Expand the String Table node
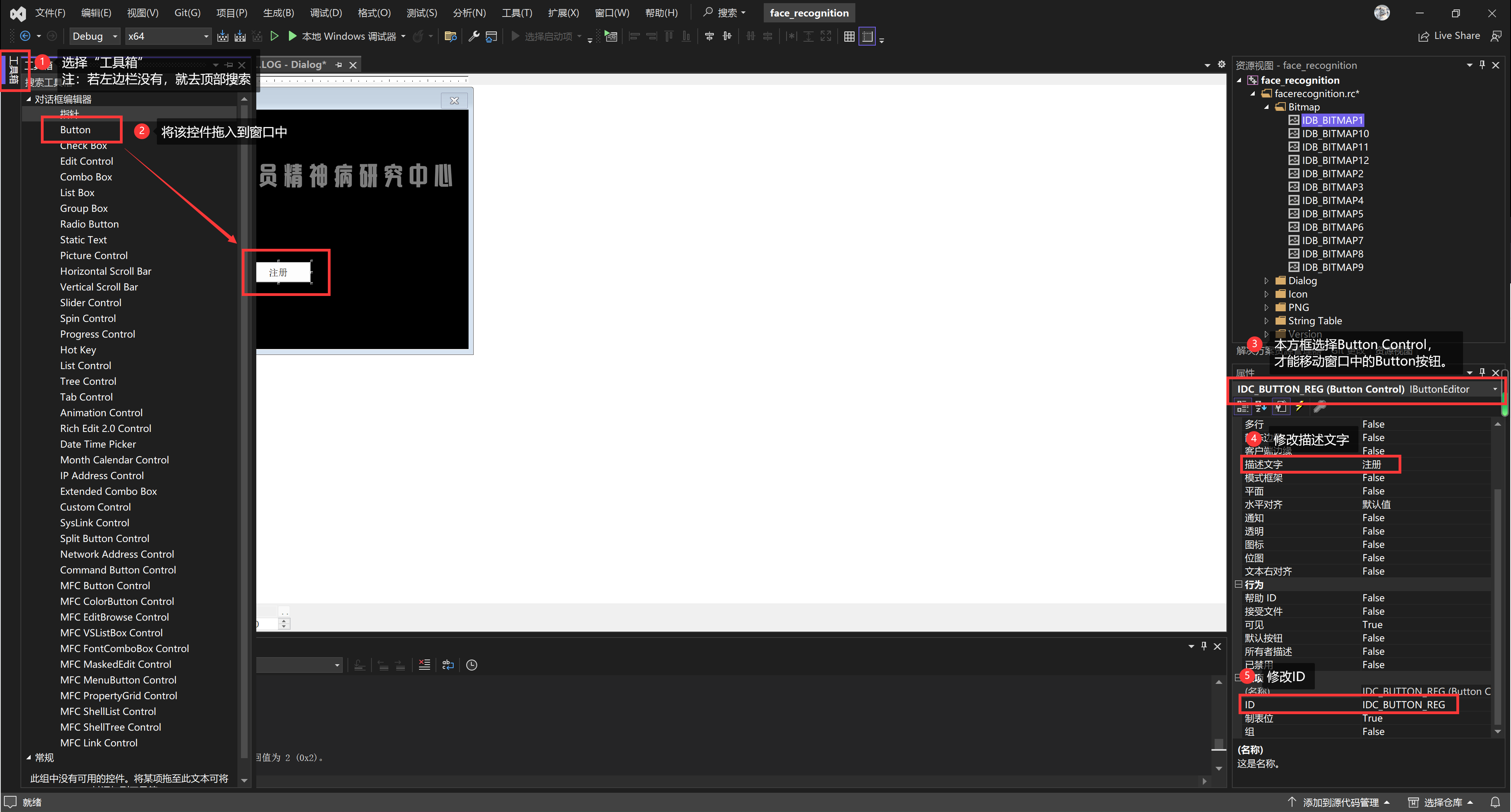1511x812 pixels. pos(1267,320)
